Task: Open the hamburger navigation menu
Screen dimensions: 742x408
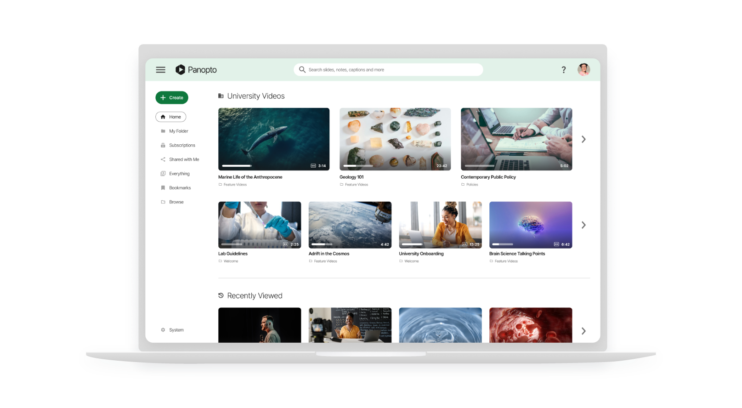Action: click(160, 70)
